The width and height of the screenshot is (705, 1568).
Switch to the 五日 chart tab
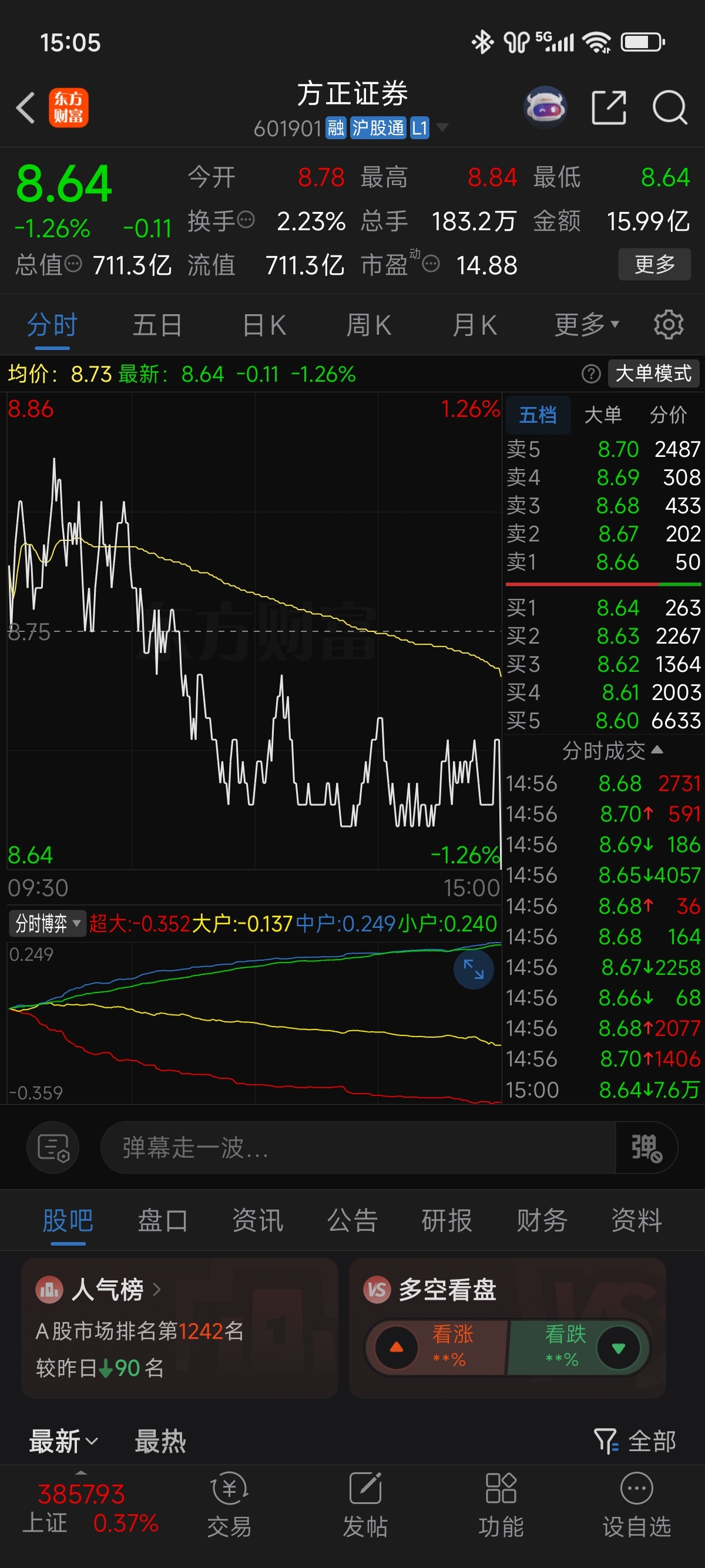(157, 324)
